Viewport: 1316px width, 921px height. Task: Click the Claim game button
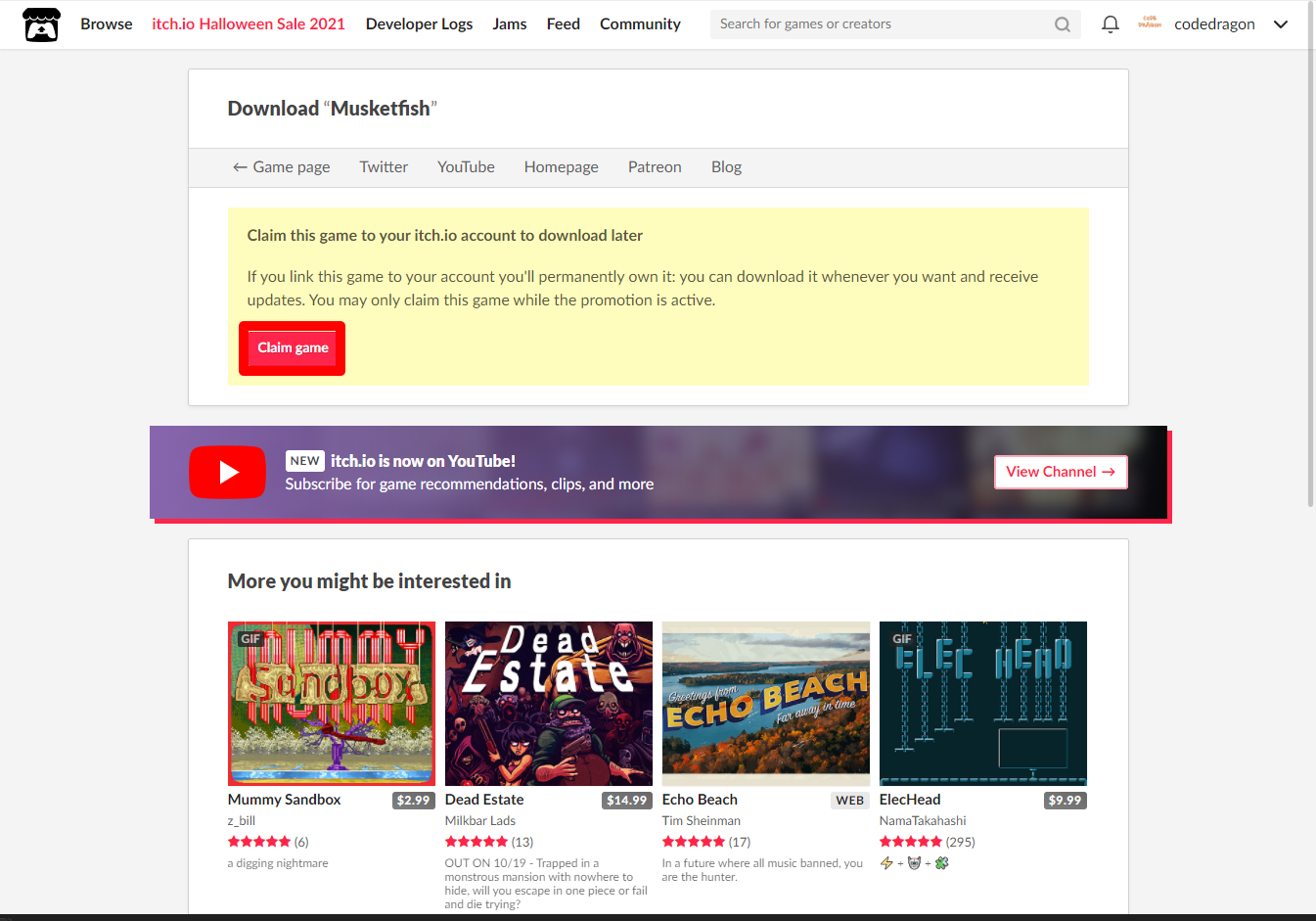[293, 348]
